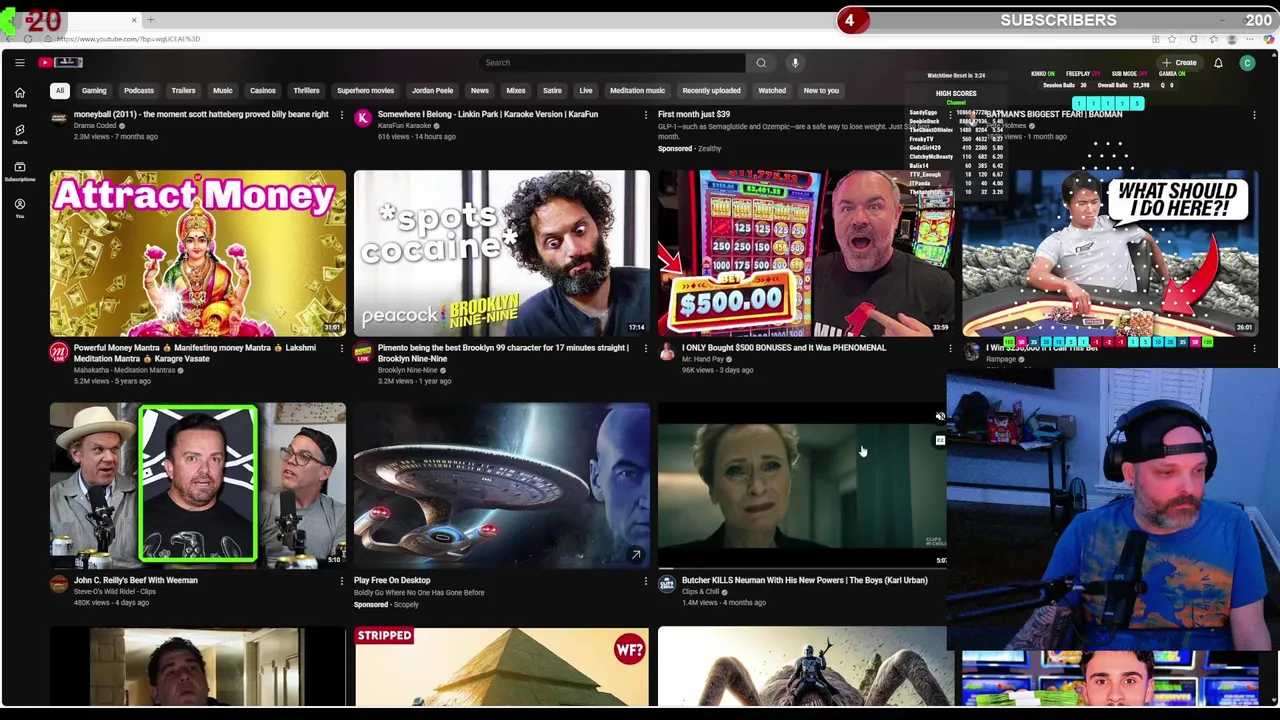Click Clips & Chill channel avatar
This screenshot has height=720, width=1280.
(667, 585)
